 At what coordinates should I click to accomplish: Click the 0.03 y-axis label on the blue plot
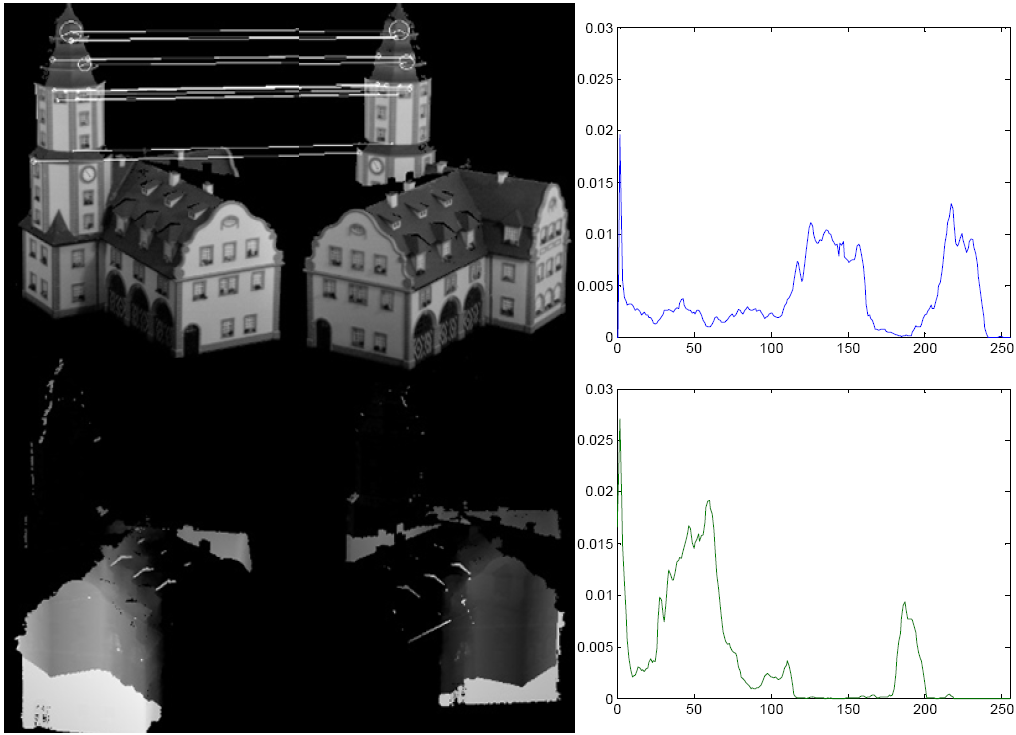(x=599, y=28)
